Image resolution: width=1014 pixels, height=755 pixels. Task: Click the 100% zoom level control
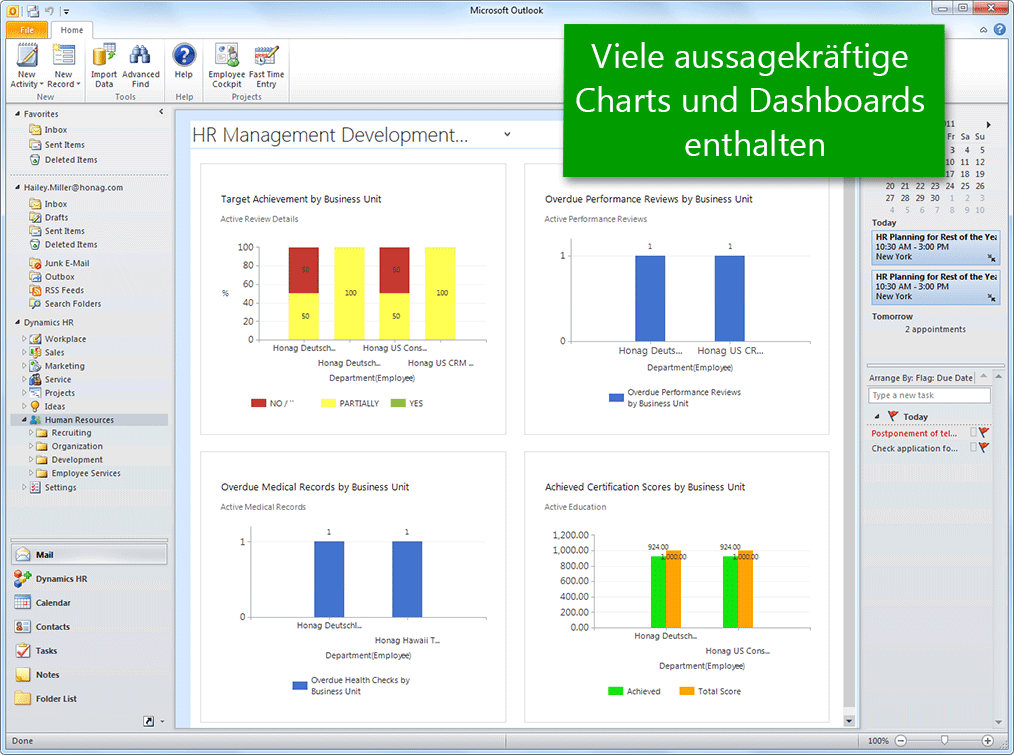pyautogui.click(x=878, y=740)
